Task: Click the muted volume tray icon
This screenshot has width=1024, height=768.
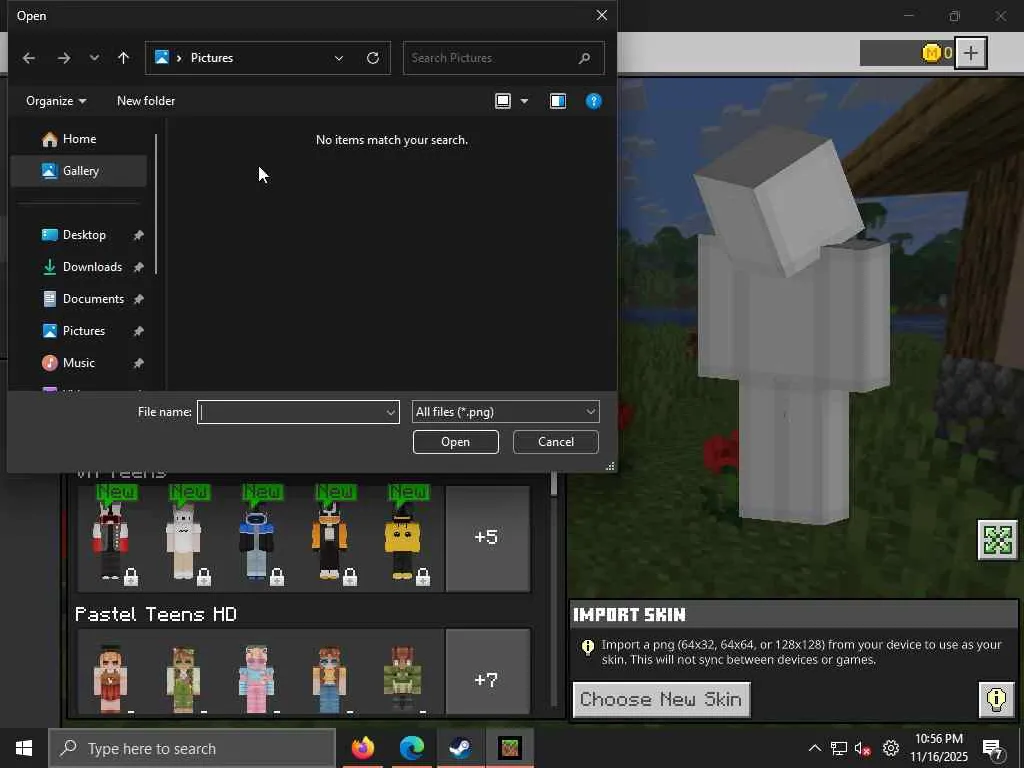Action: pos(863,748)
